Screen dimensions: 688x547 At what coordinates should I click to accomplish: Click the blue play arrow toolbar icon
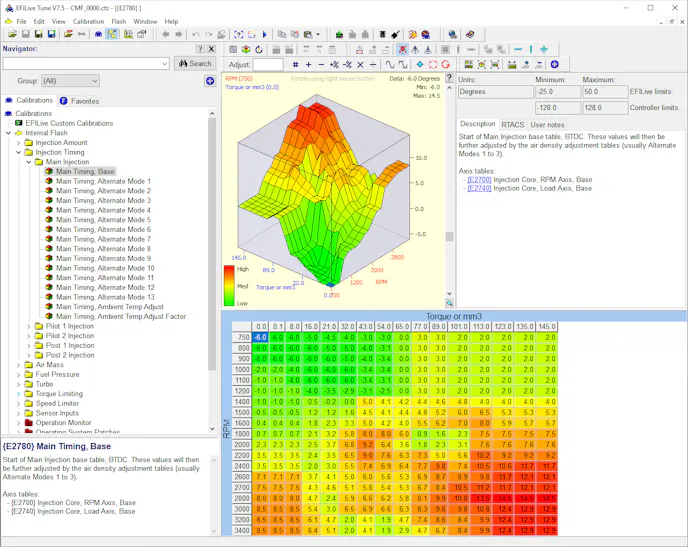coord(264,34)
